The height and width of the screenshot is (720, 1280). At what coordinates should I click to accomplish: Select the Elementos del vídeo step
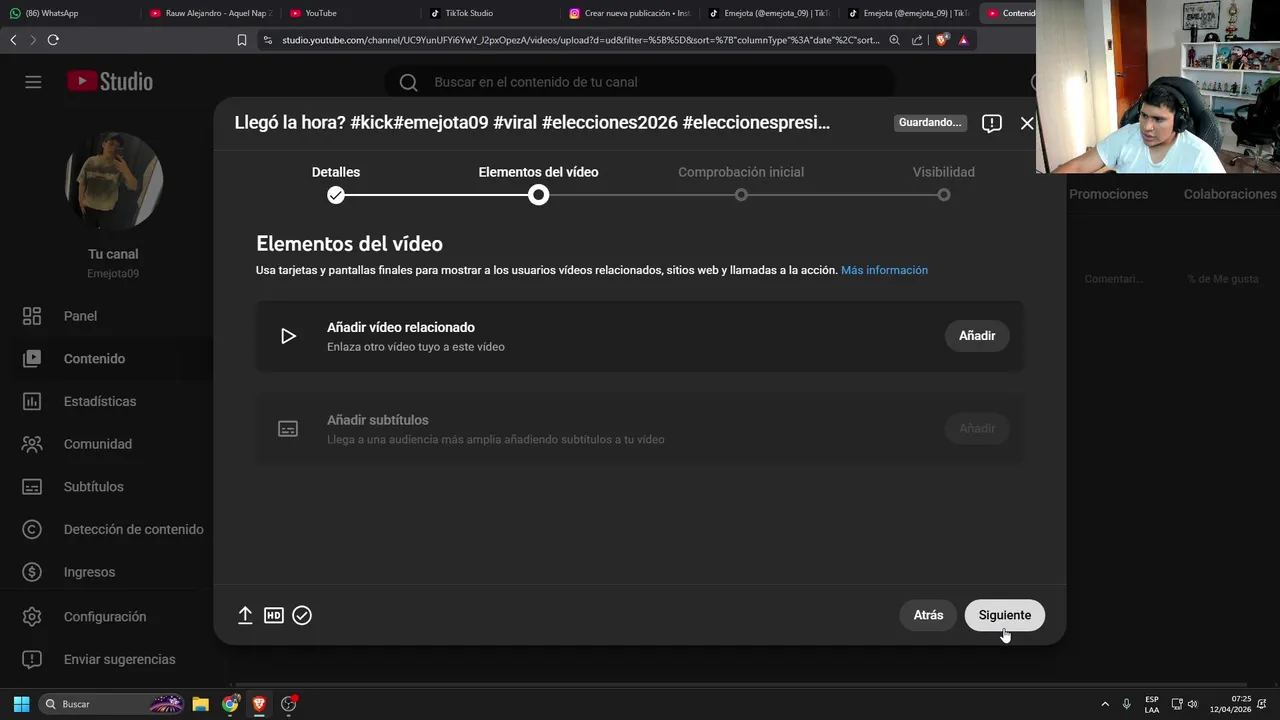(538, 183)
